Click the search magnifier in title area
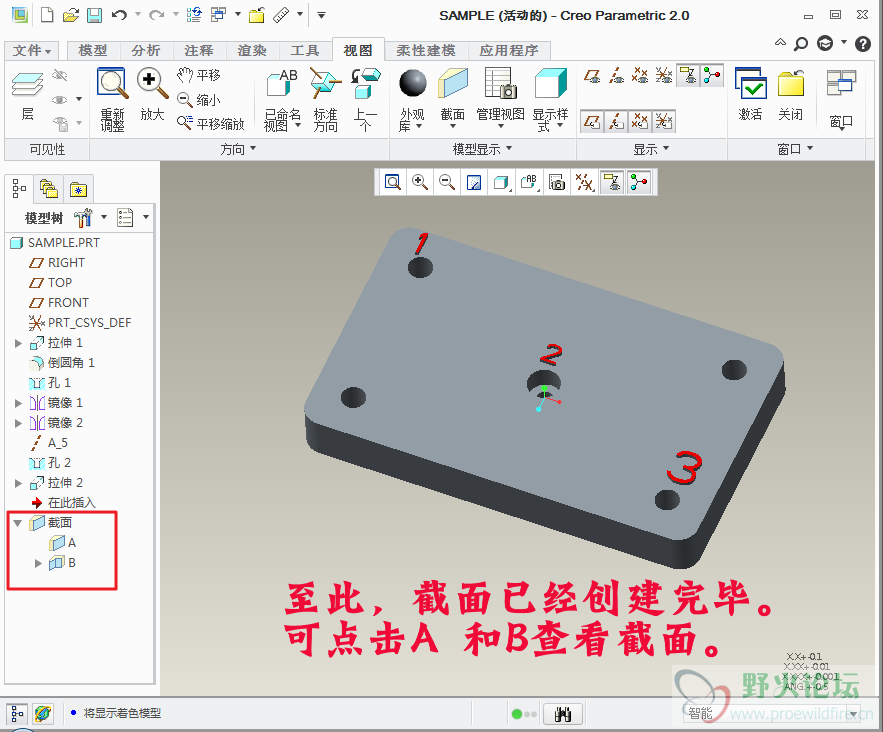This screenshot has height=732, width=883. click(800, 43)
